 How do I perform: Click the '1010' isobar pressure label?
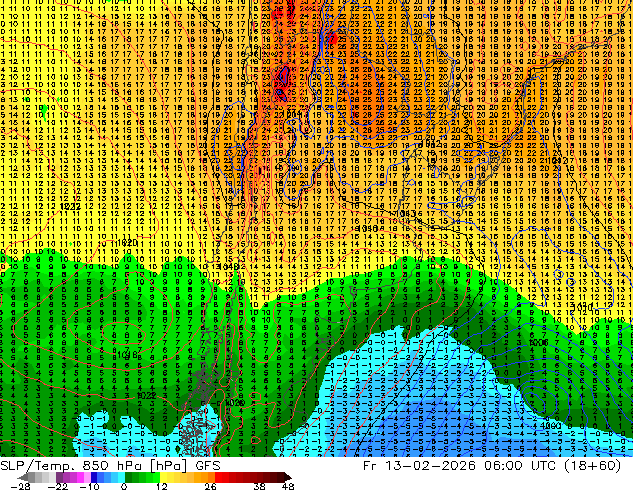click(x=583, y=307)
